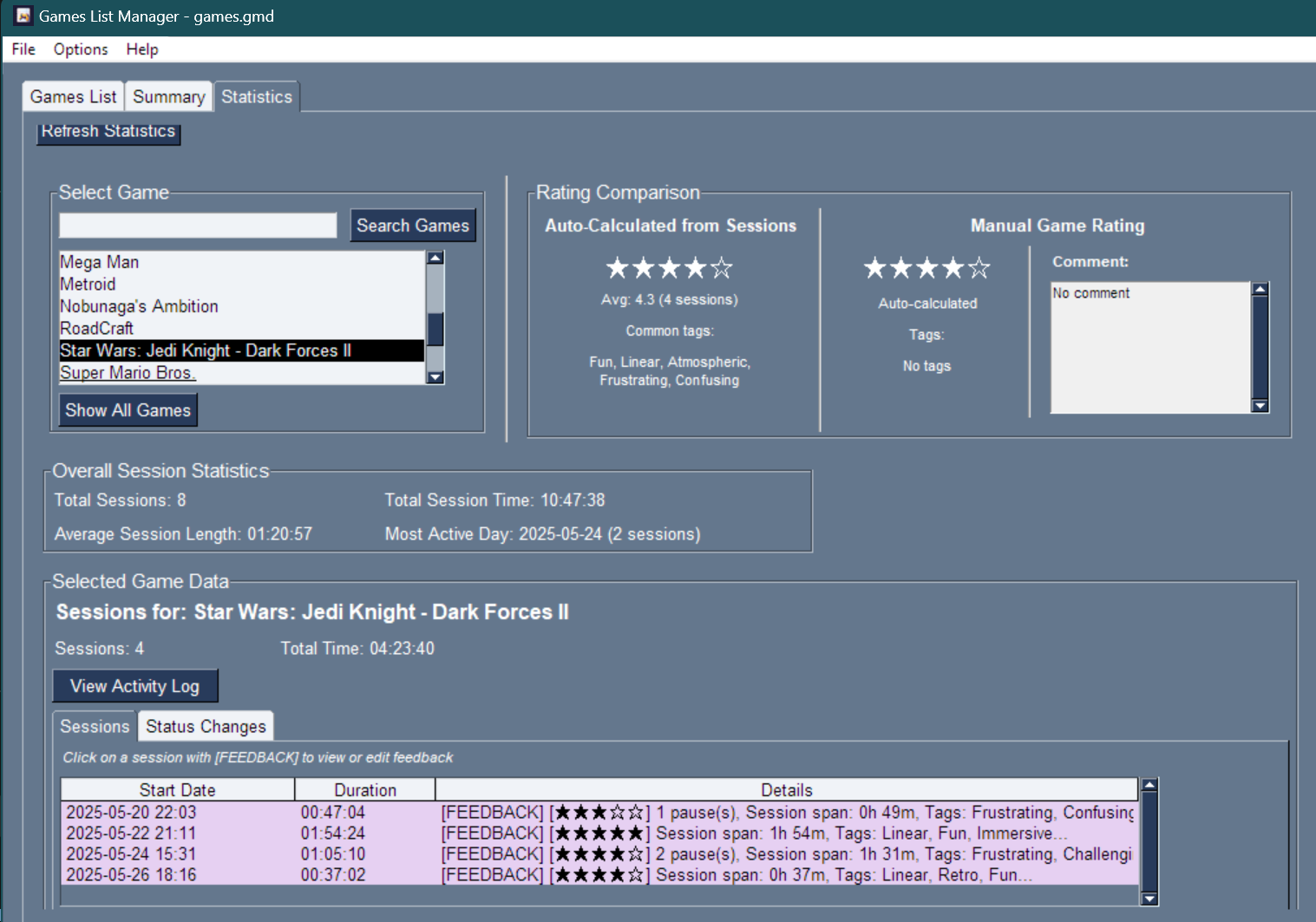This screenshot has width=1316, height=922.
Task: Click the Refresh Statistics button
Action: (108, 133)
